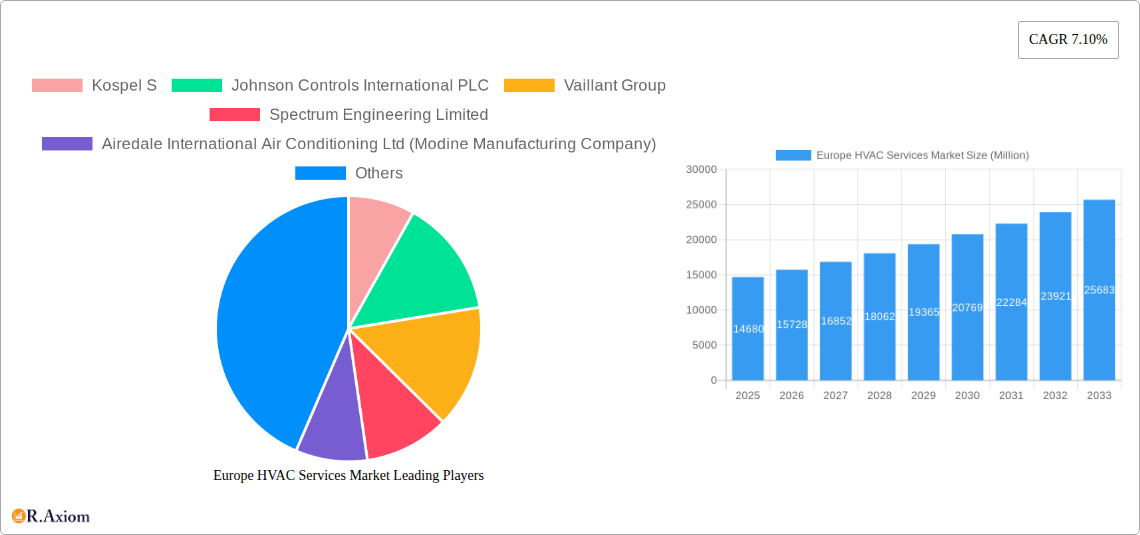Open the R.Axiom logo link
Screen dimensions: 1140x535
coord(51,516)
